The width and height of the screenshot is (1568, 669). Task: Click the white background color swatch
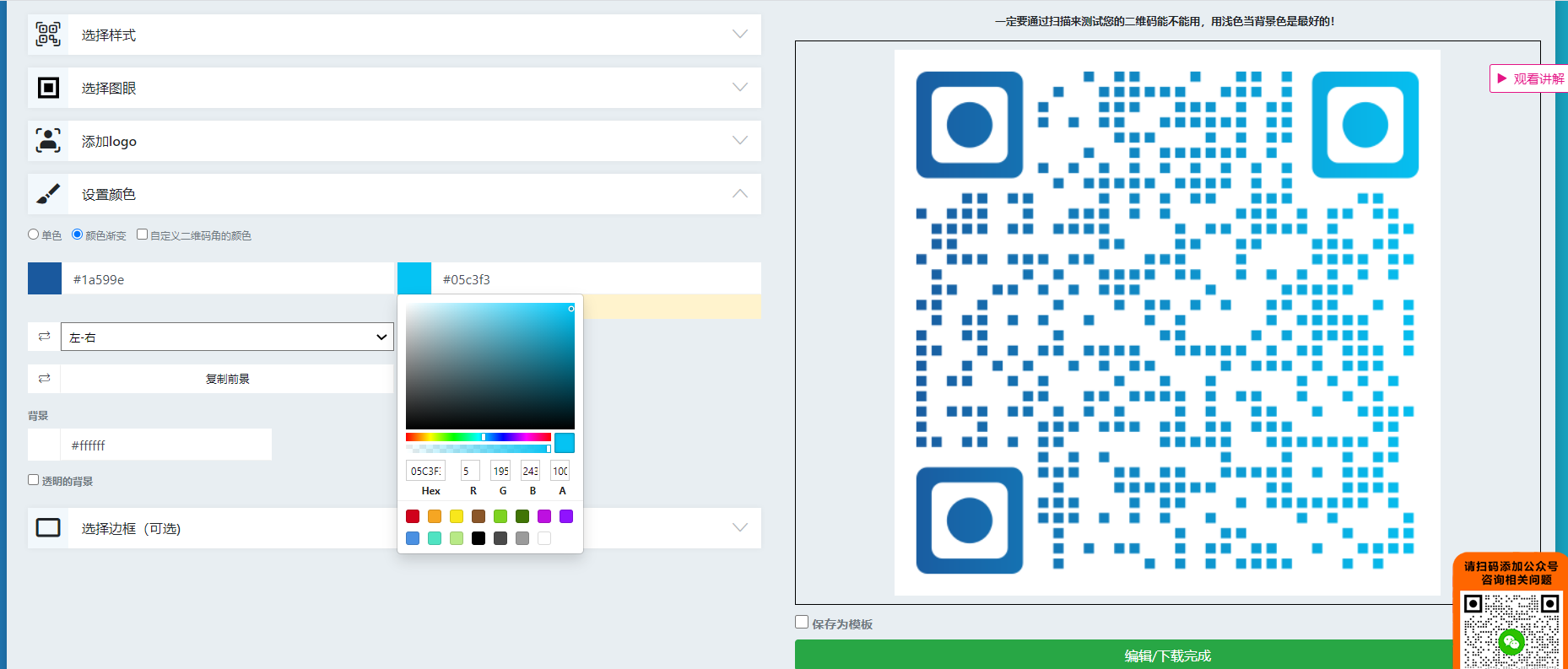click(44, 445)
